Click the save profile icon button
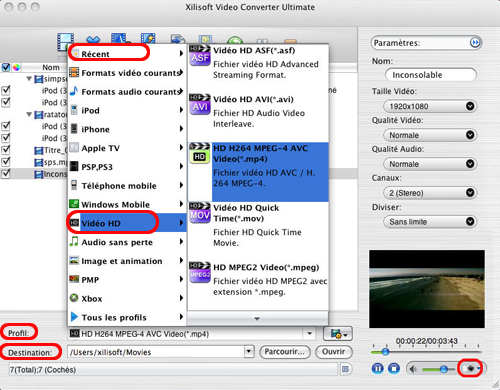This screenshot has height=390, width=500. point(338,334)
